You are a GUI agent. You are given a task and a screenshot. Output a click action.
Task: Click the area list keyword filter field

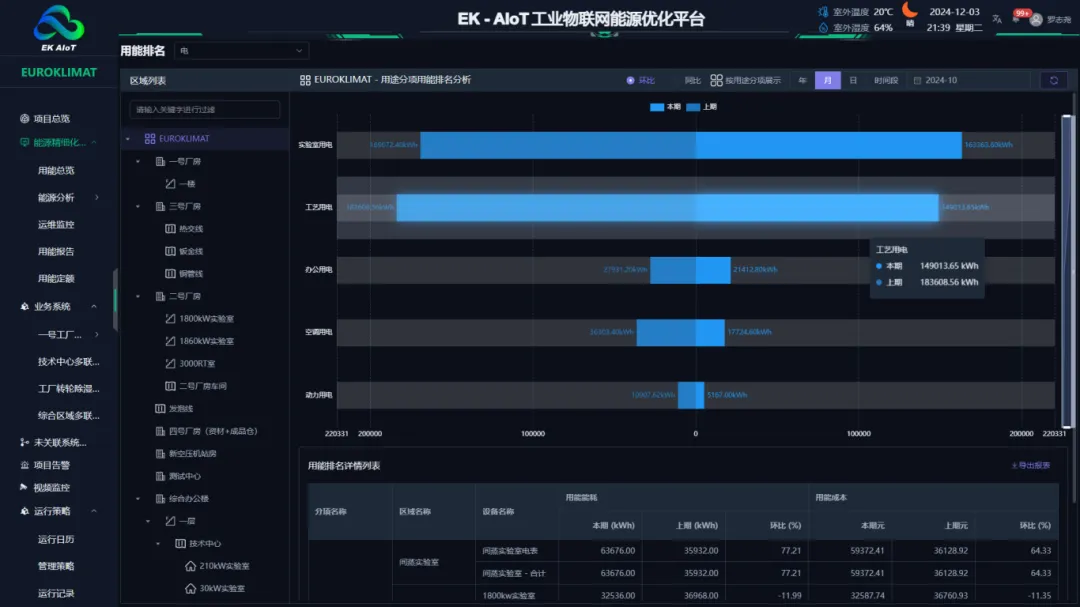tap(205, 109)
